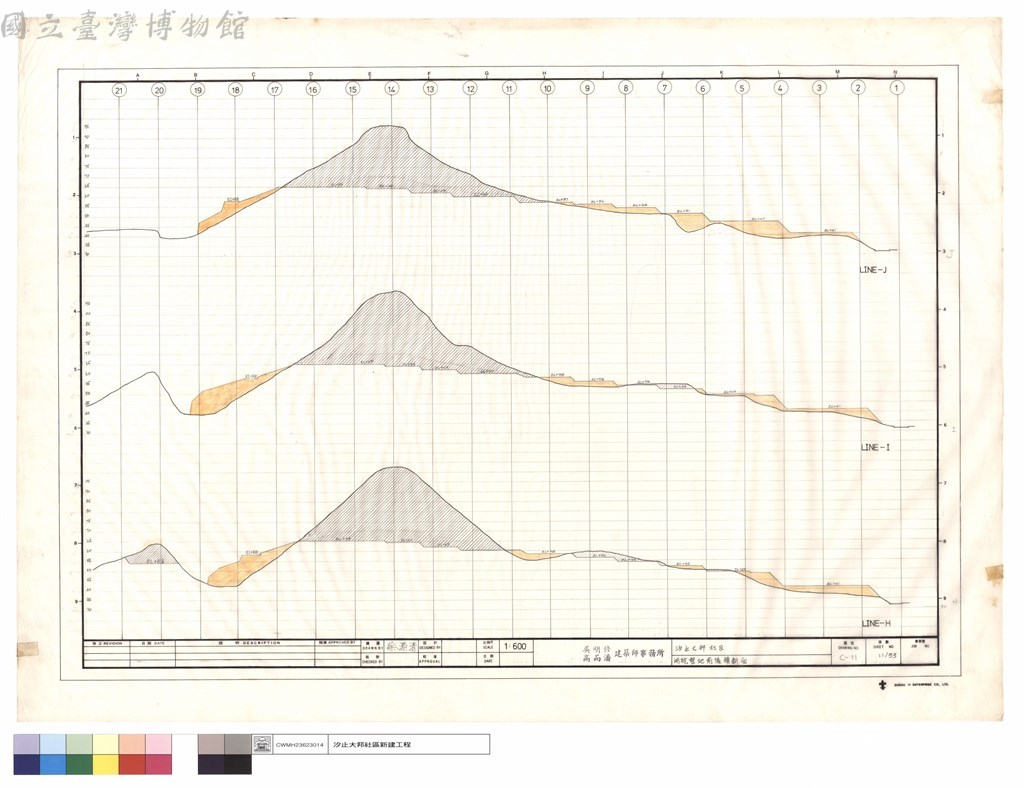Image resolution: width=1024 pixels, height=788 pixels.
Task: Click grid circle number 16
Action: coord(312,89)
